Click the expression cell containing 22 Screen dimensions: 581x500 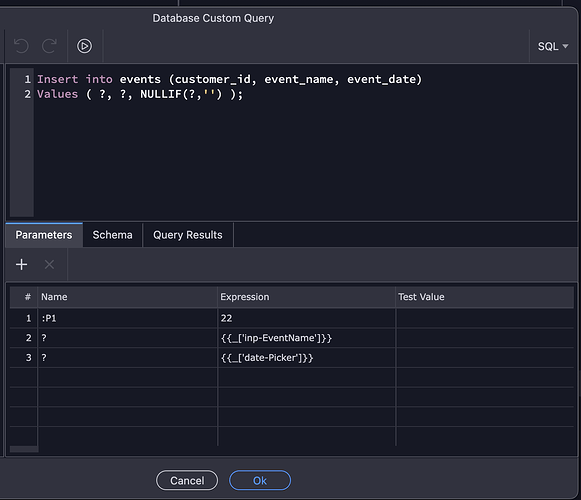tap(306, 318)
